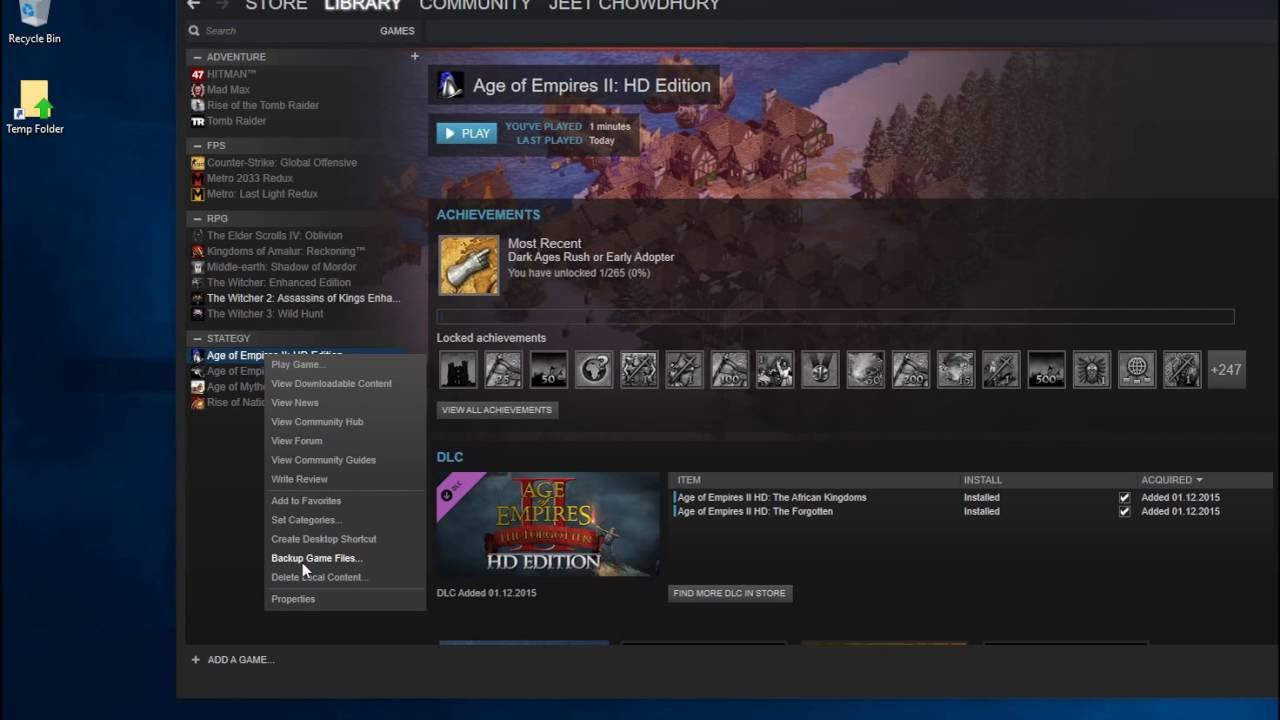Click the plus icon beside ADVENTURE header
The image size is (1280, 720).
[415, 56]
